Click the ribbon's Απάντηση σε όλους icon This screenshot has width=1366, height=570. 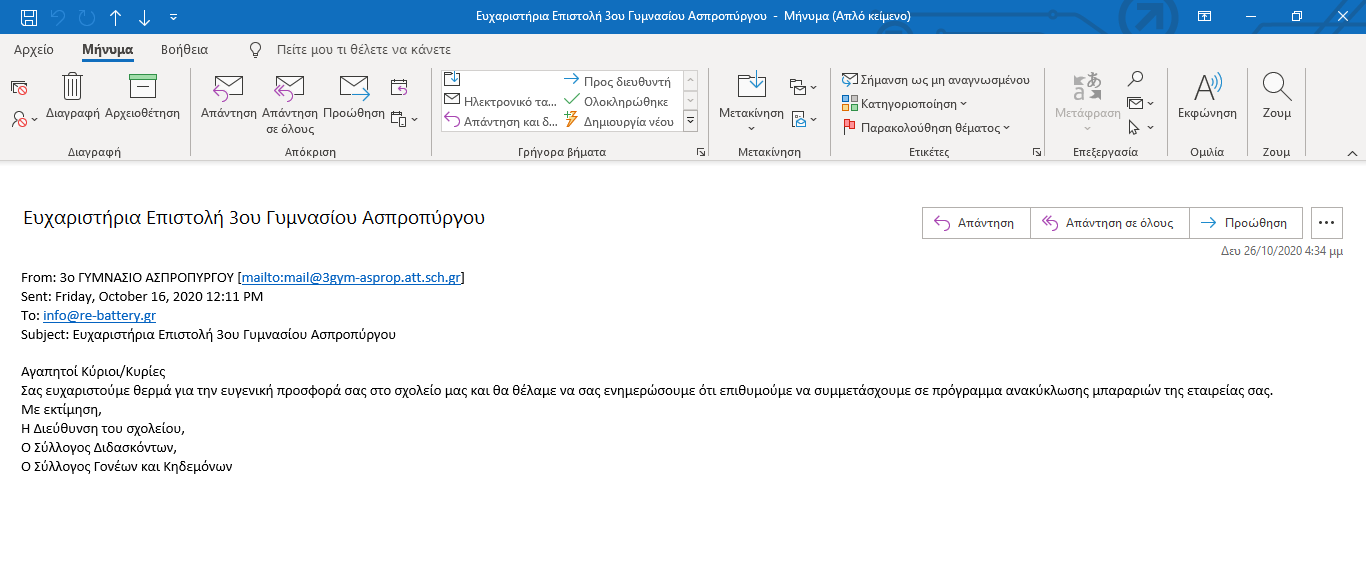(x=289, y=88)
